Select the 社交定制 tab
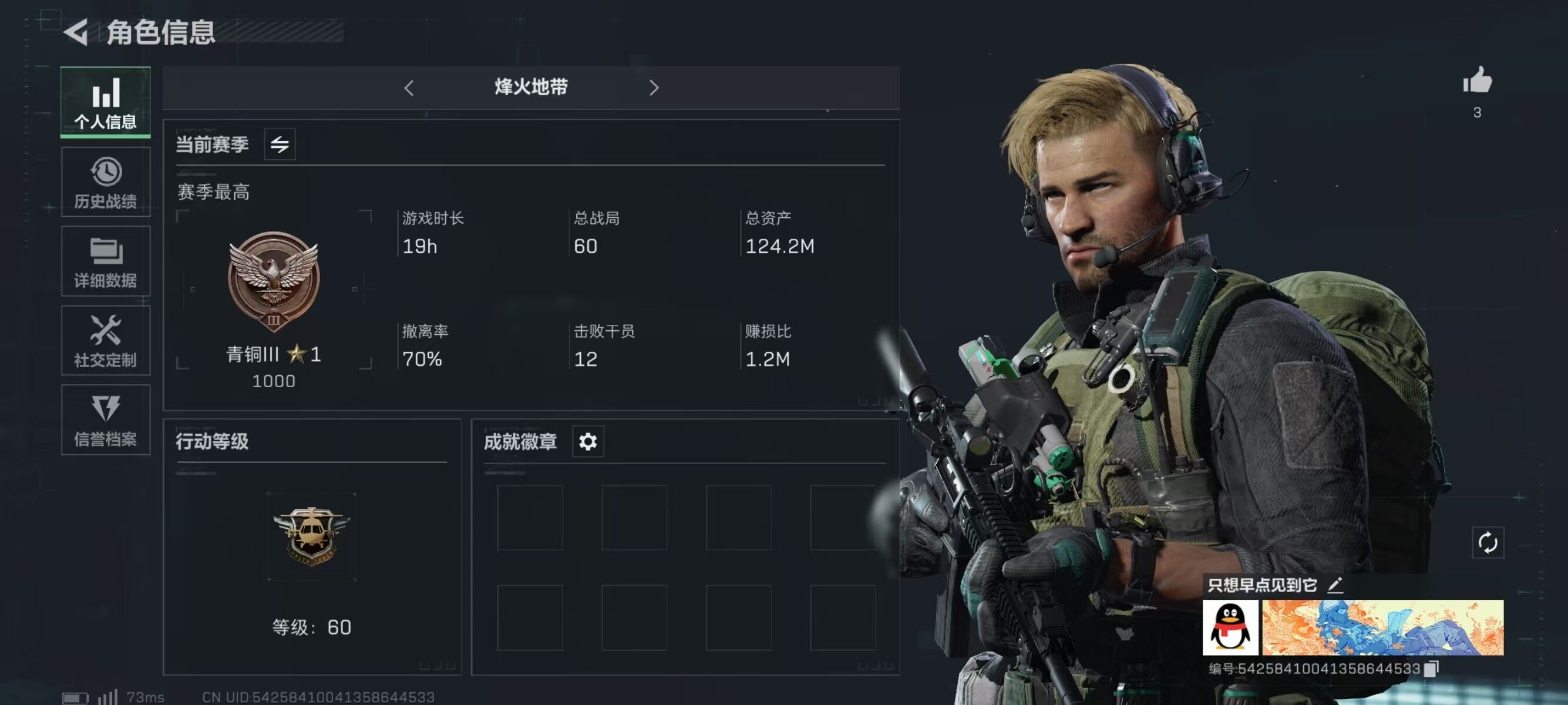 click(106, 341)
